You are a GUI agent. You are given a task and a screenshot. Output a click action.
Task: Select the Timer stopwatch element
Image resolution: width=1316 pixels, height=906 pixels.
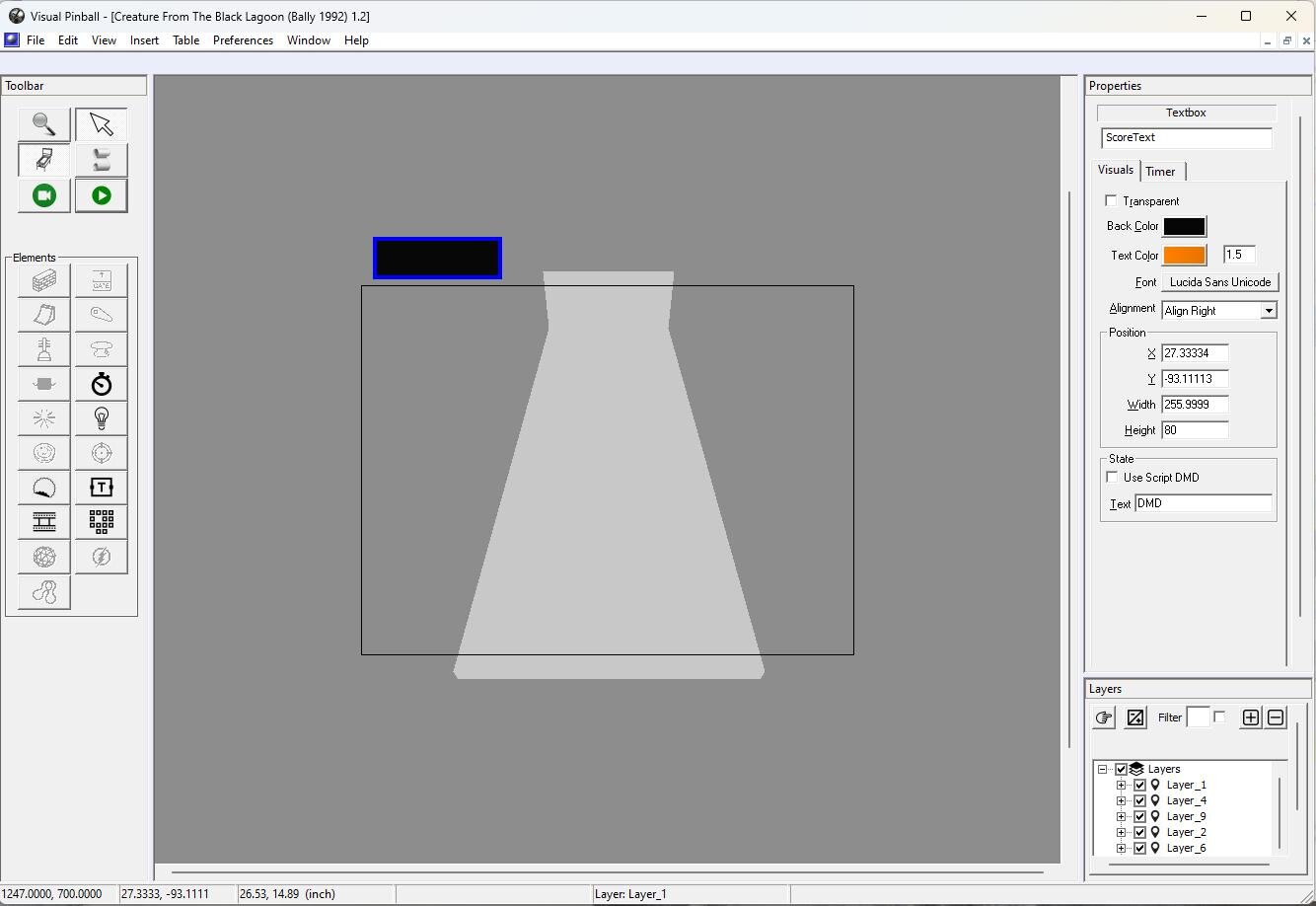coord(101,384)
